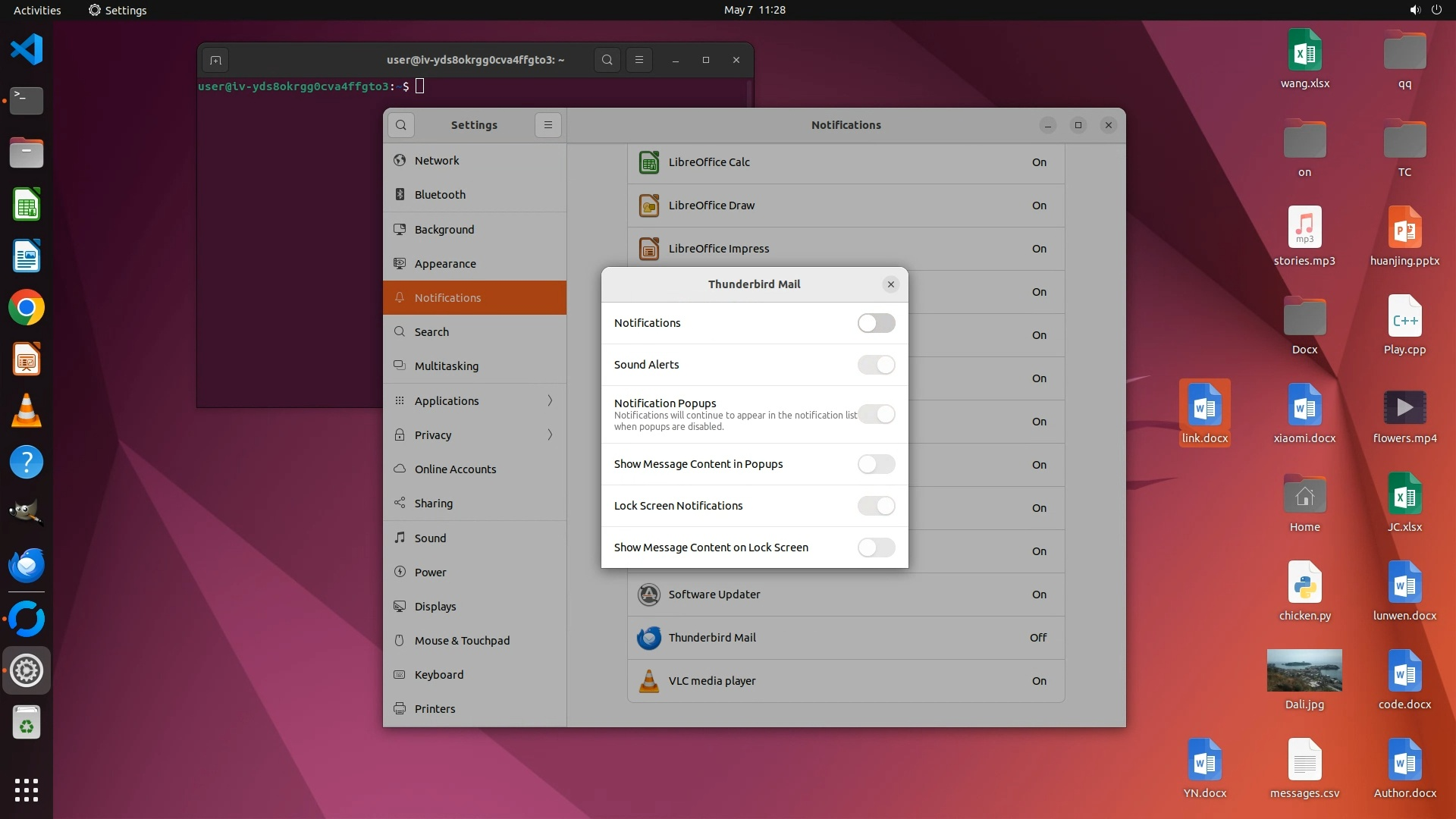This screenshot has height=819, width=1456.
Task: Expand the Applications settings chevron
Action: click(x=550, y=400)
